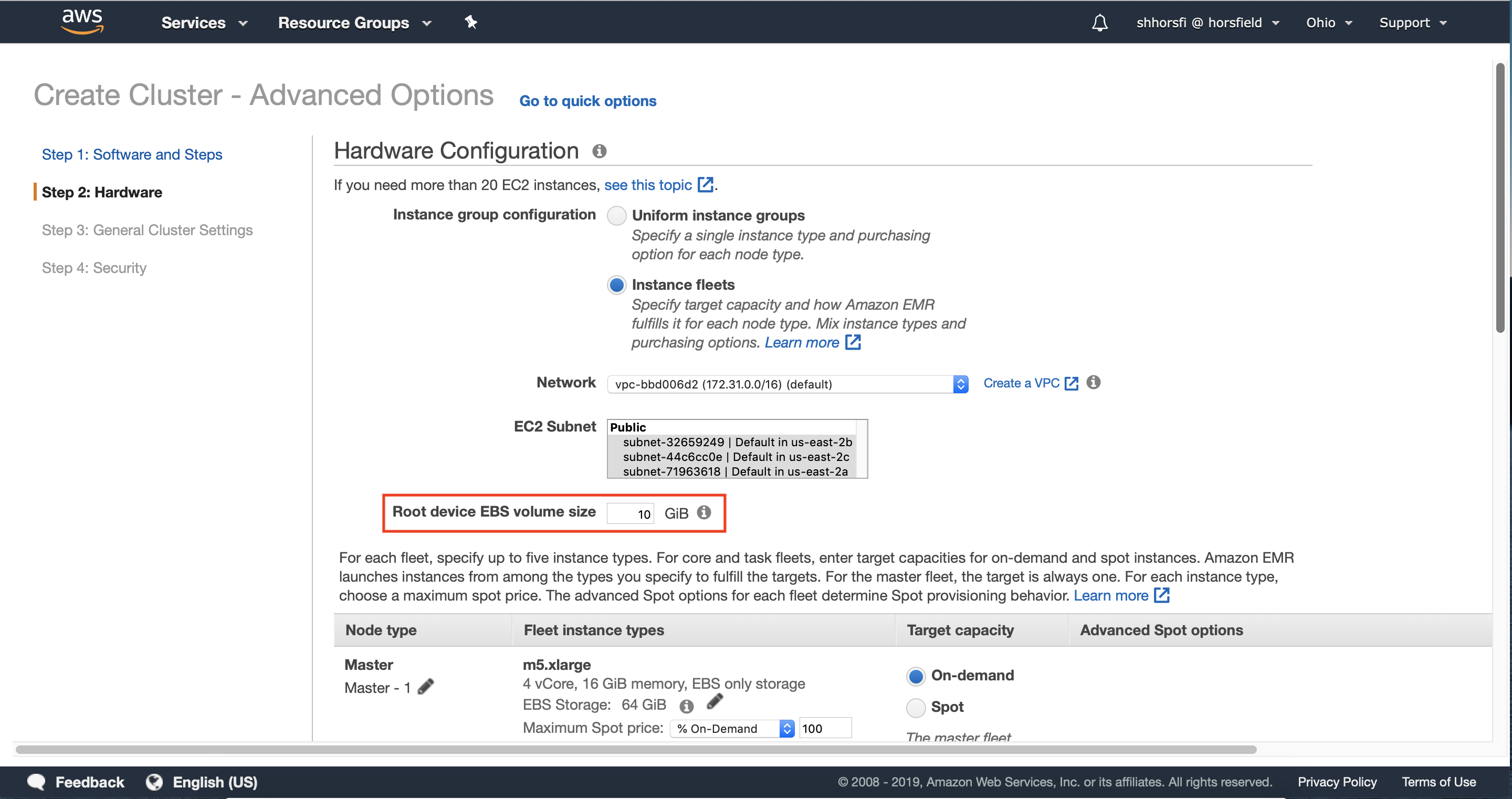Viewport: 1512px width, 799px height.
Task: Open the Services menu
Action: click(x=204, y=23)
